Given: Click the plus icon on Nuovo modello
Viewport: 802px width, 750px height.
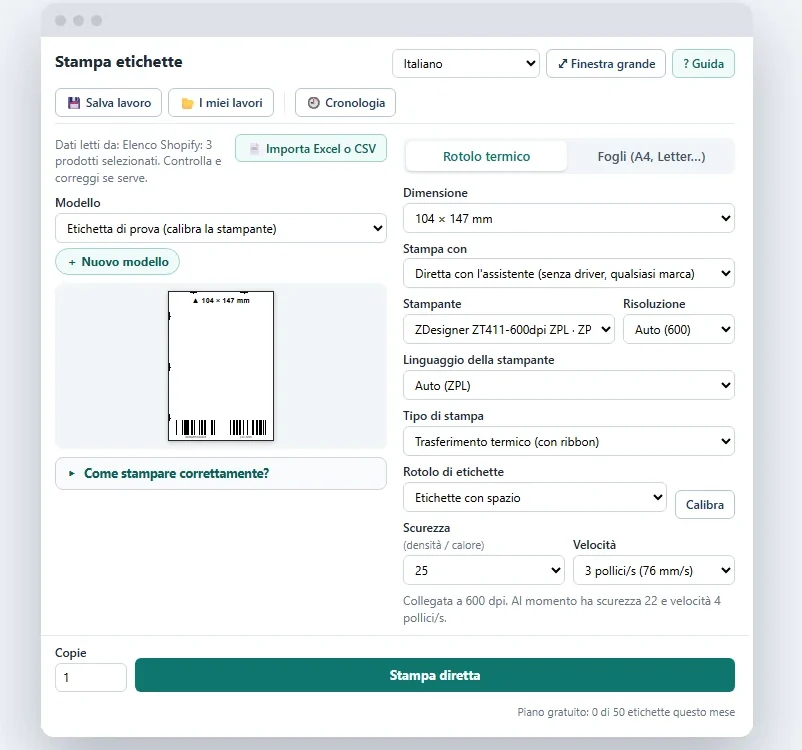Looking at the screenshot, I should click(72, 262).
